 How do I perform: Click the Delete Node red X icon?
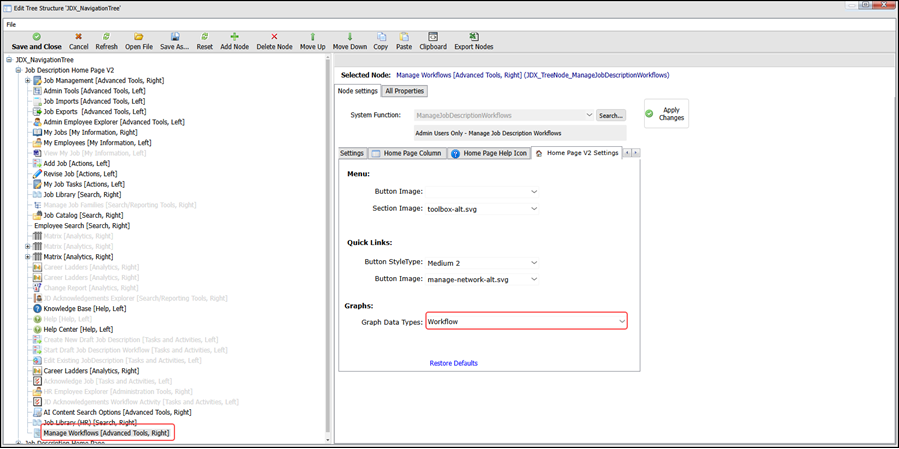click(x=274, y=36)
